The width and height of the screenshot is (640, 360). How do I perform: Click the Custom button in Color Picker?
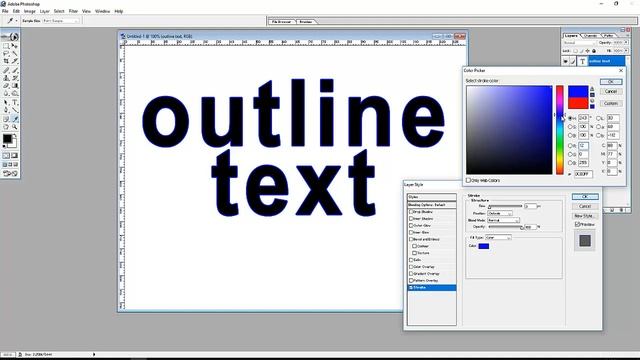pyautogui.click(x=611, y=104)
